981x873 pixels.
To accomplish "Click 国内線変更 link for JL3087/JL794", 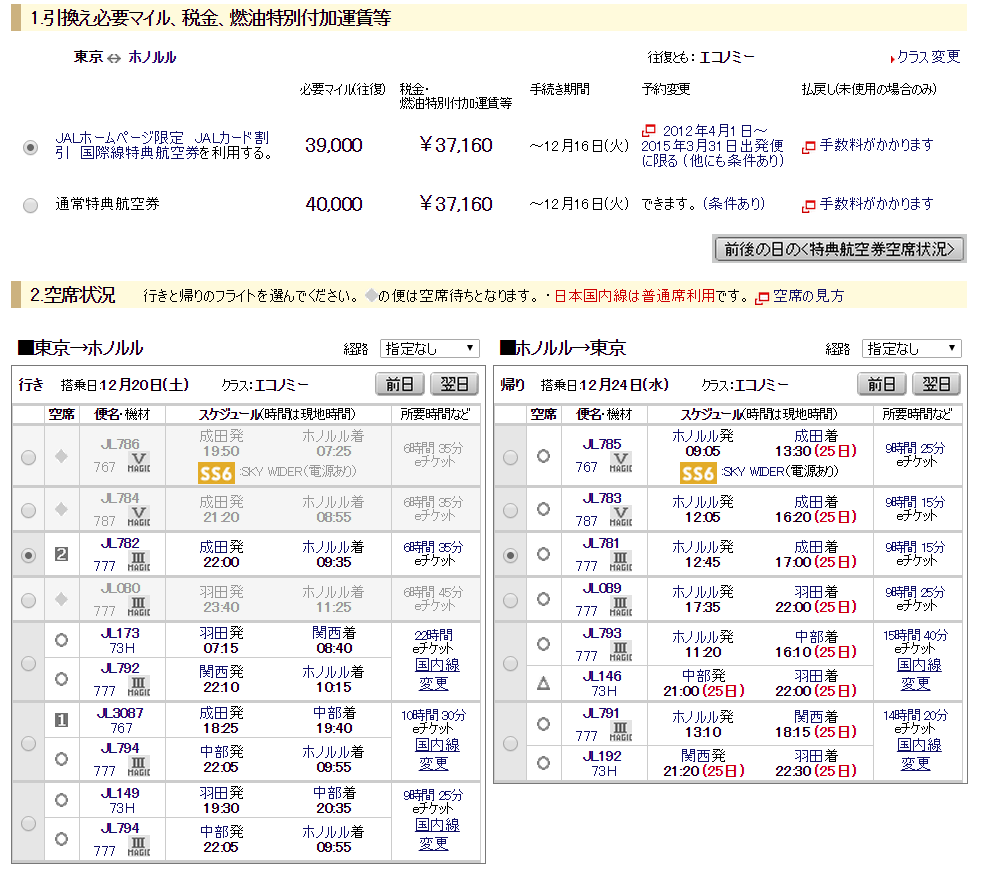I will pyautogui.click(x=437, y=754).
